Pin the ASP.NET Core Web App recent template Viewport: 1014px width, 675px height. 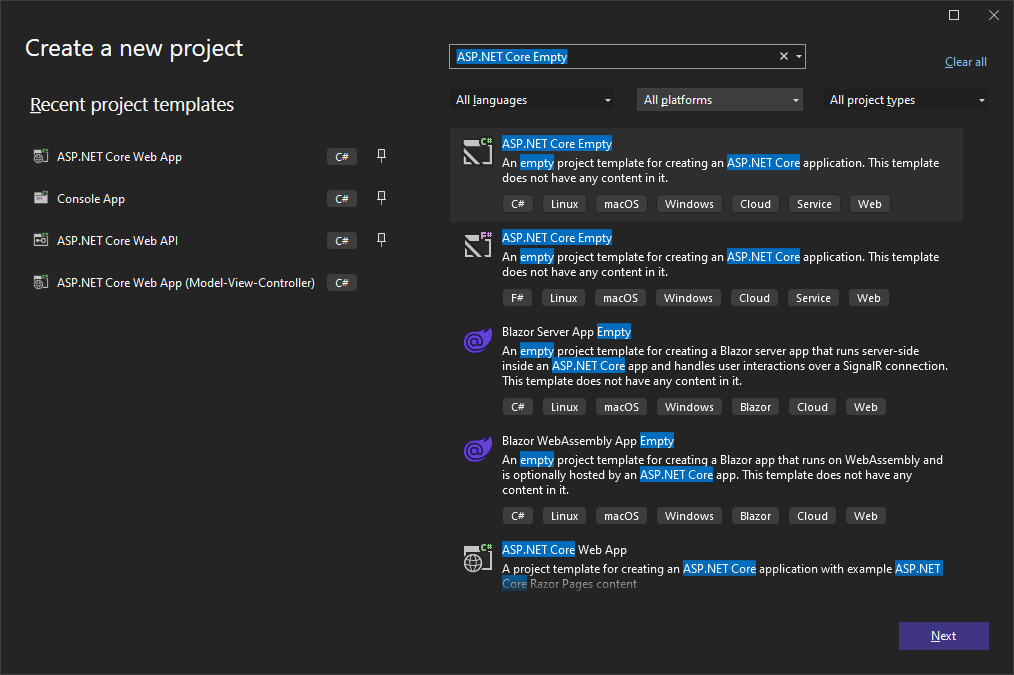(x=382, y=156)
